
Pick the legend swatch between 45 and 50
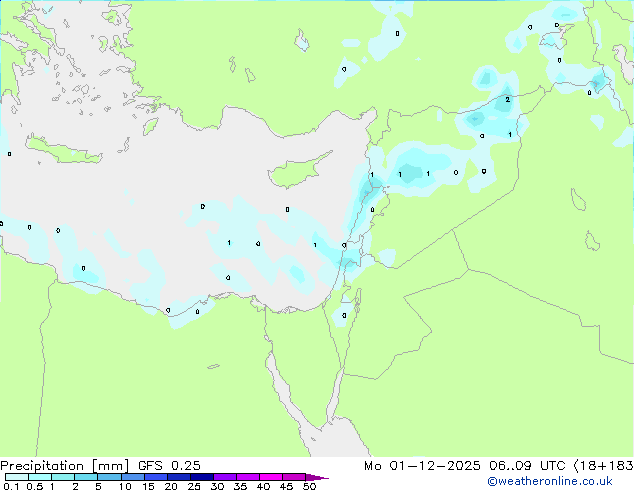(x=294, y=477)
